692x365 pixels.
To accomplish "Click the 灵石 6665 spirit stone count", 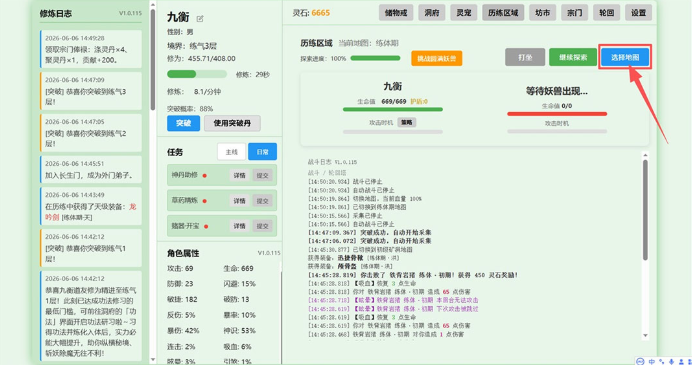I will click(x=311, y=13).
